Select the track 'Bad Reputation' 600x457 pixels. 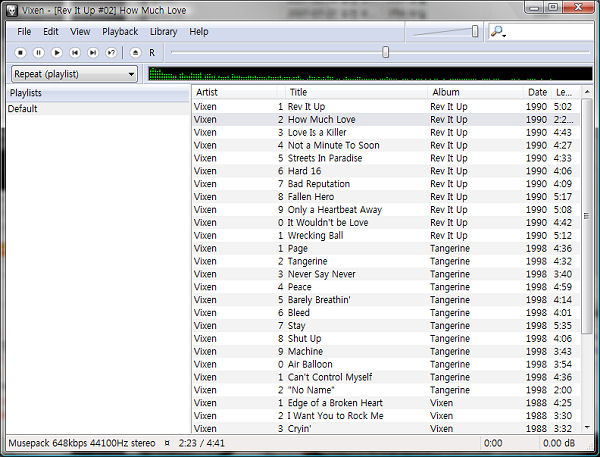click(x=386, y=184)
